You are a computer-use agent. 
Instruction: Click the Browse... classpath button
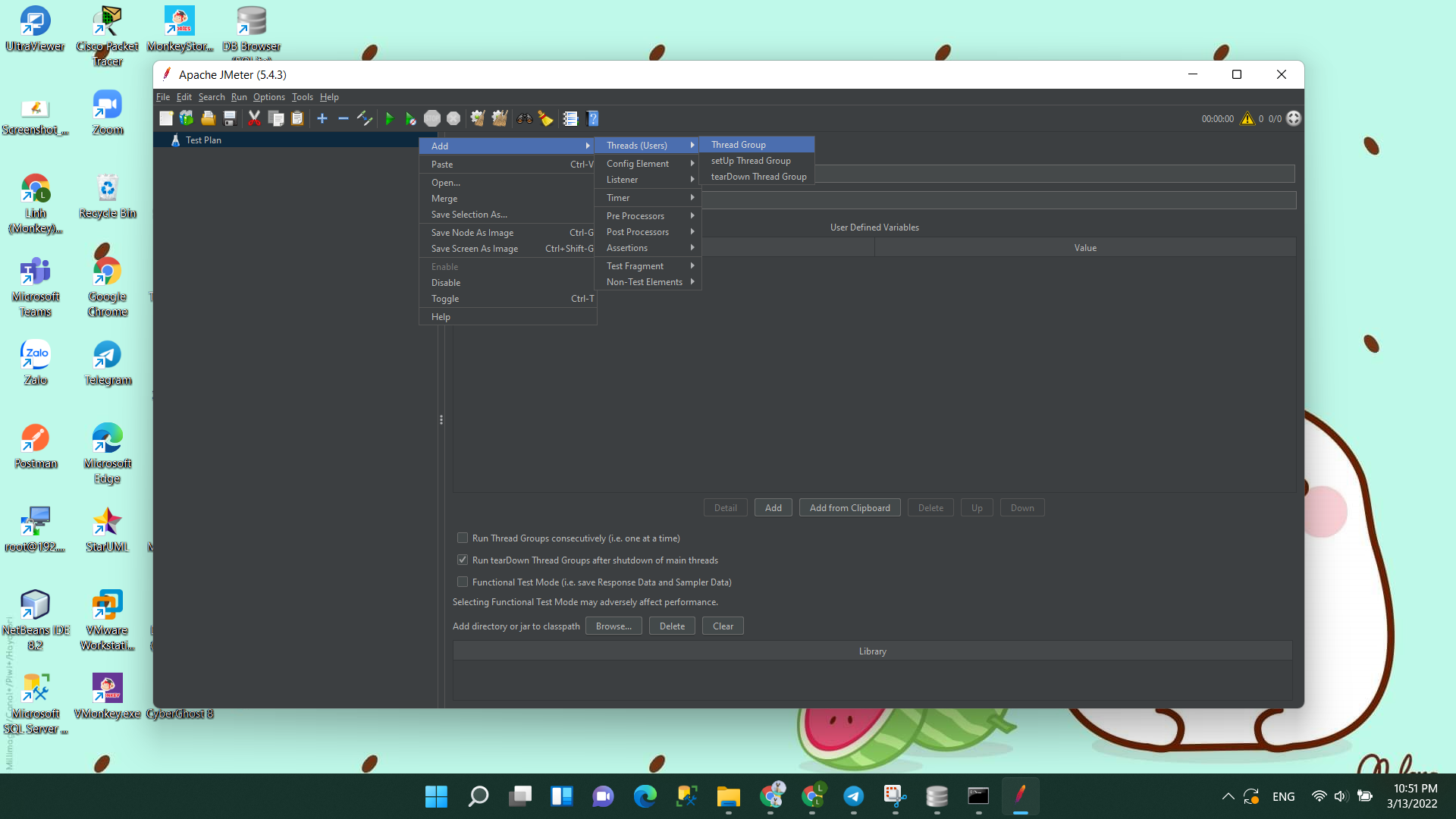[613, 626]
